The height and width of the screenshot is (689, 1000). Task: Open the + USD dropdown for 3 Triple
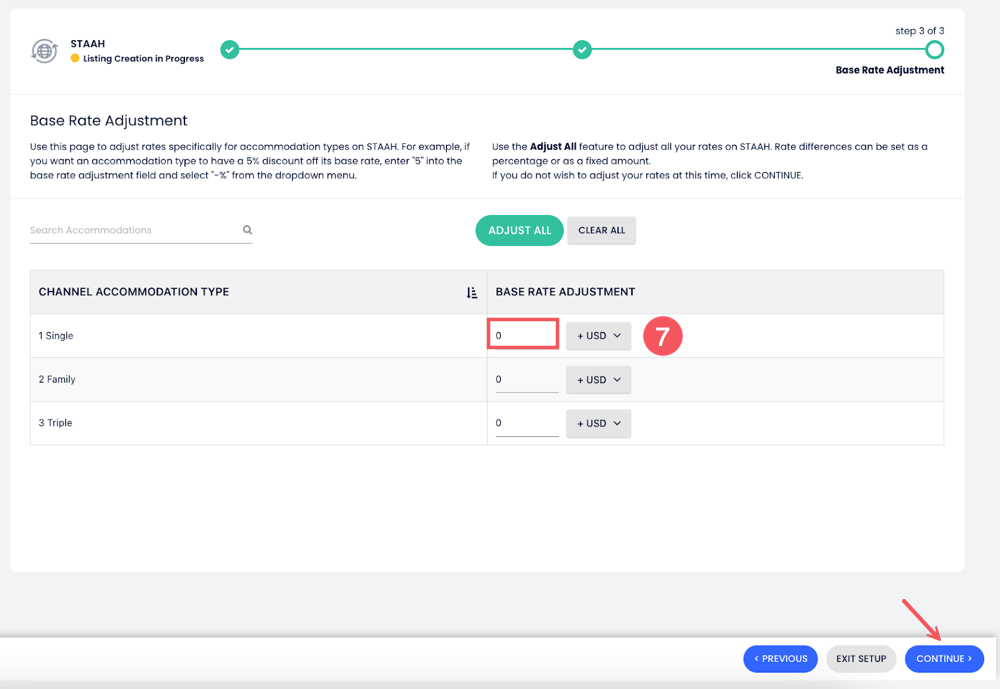(x=598, y=423)
